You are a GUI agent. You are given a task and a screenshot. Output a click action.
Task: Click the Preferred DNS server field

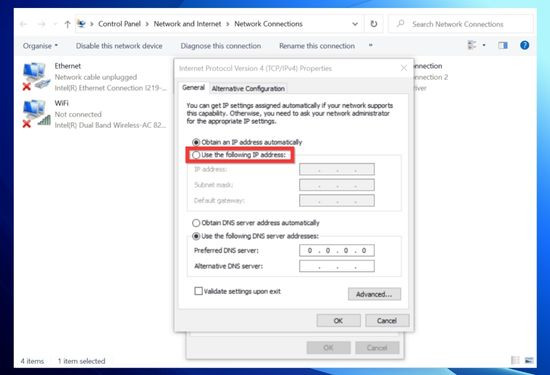pyautogui.click(x=337, y=250)
